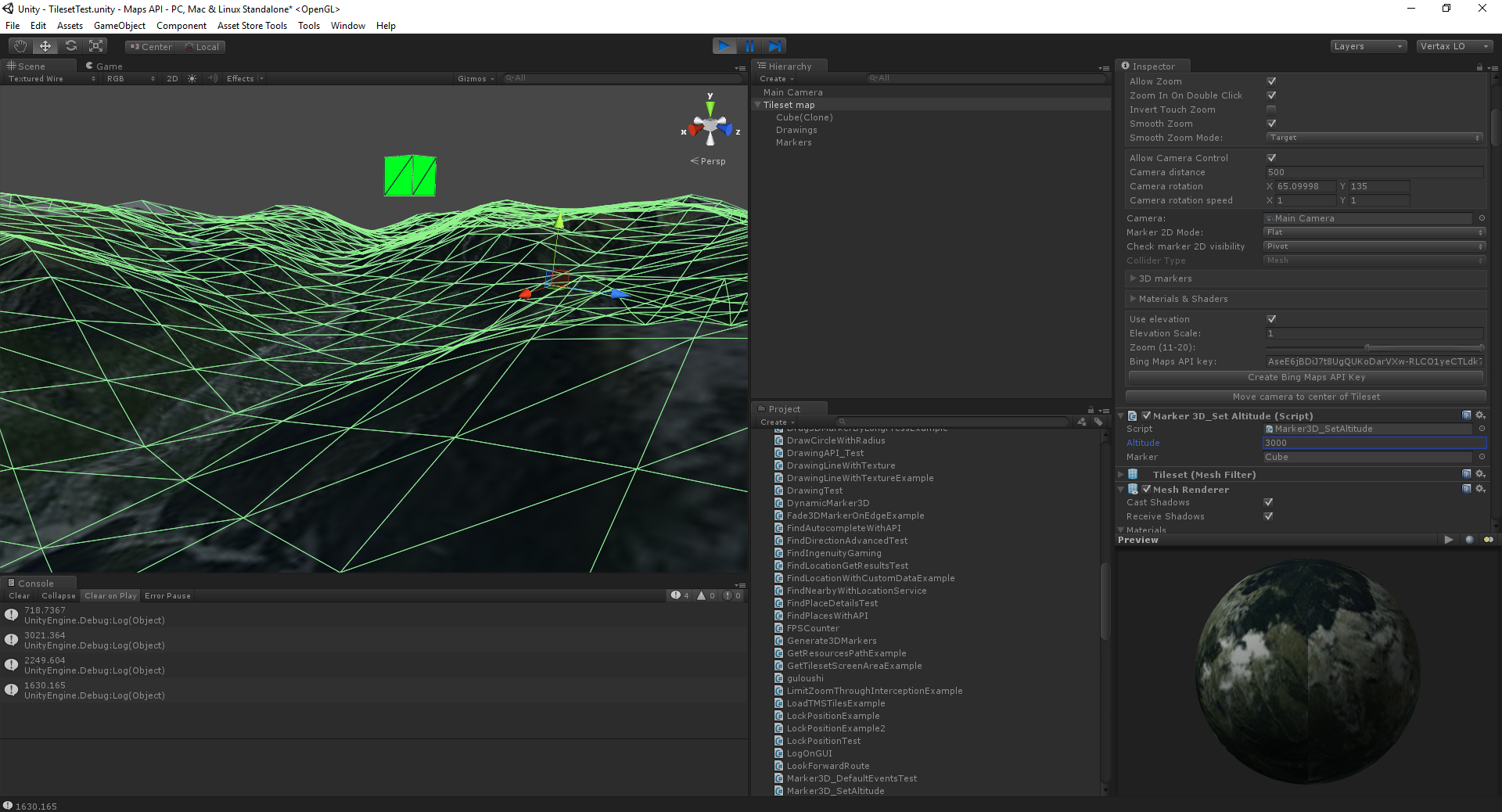Open gear menu for Mesh Renderer

click(1480, 489)
